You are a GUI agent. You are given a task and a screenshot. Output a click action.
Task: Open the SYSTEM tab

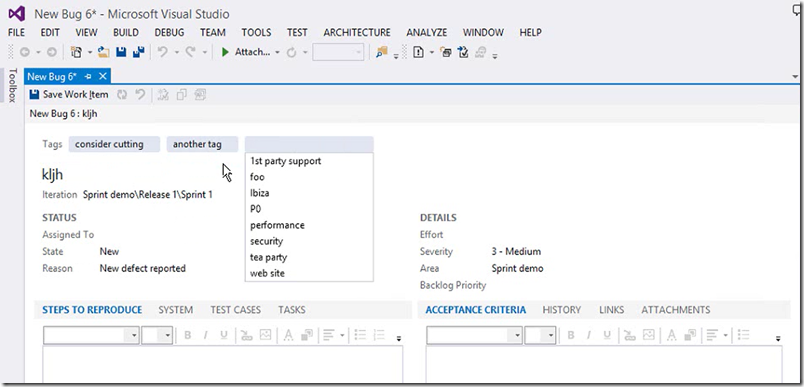tap(175, 310)
